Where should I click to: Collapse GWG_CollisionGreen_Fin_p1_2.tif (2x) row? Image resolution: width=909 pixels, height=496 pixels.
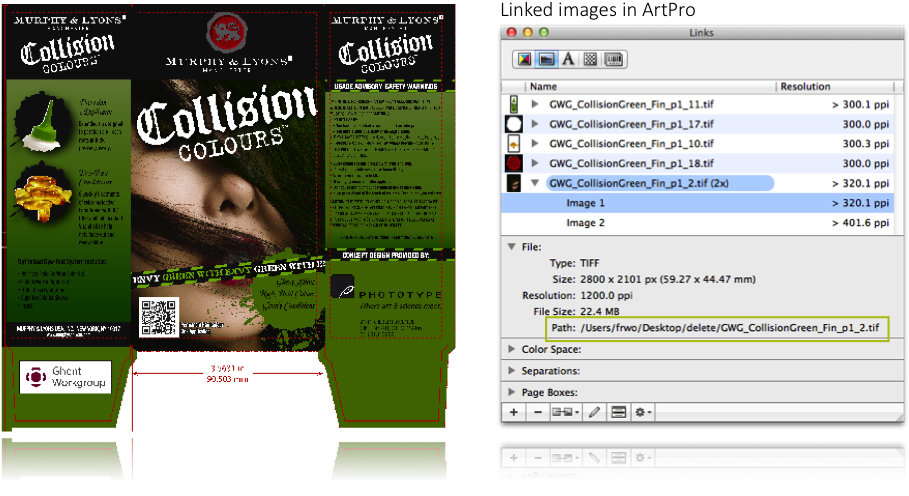tap(535, 183)
